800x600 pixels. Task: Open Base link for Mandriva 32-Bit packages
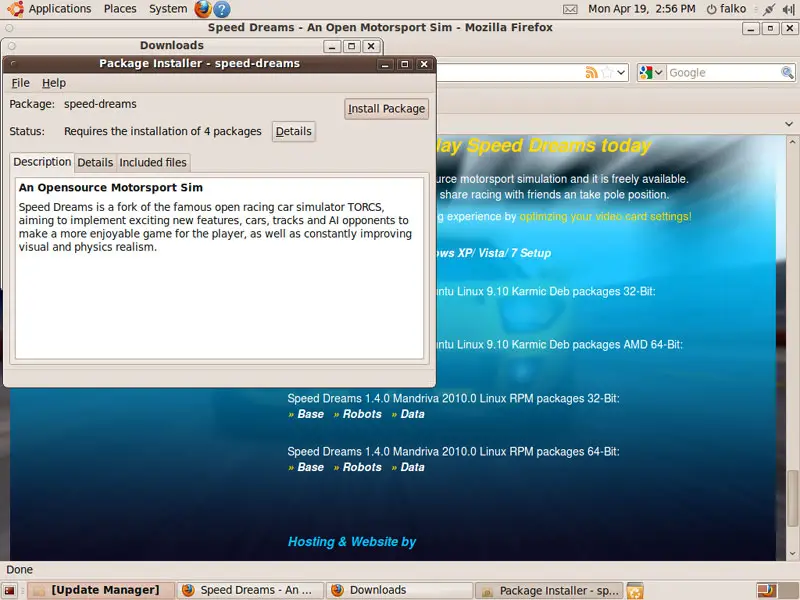tap(311, 414)
